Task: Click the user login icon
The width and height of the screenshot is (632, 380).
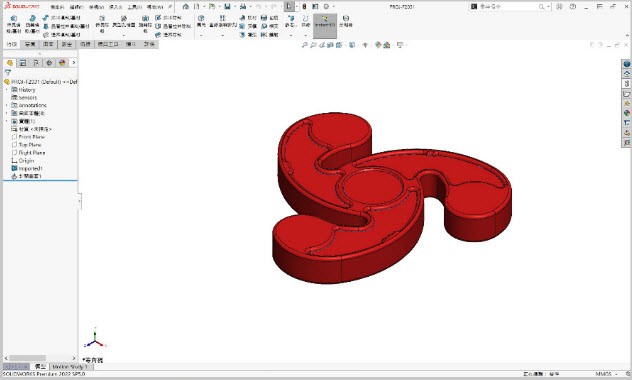Action: (x=559, y=6)
